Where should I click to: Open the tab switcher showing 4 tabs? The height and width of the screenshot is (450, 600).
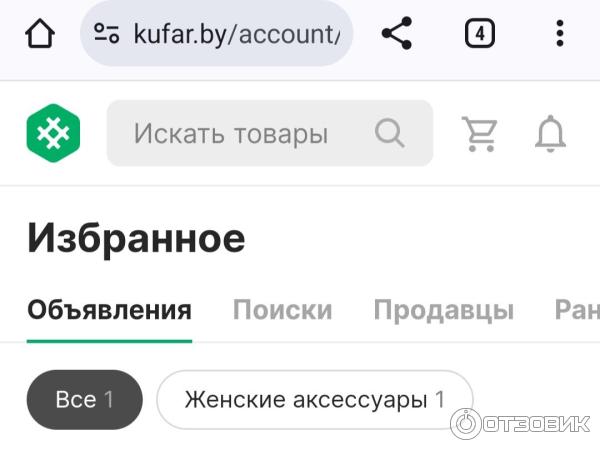tap(479, 33)
